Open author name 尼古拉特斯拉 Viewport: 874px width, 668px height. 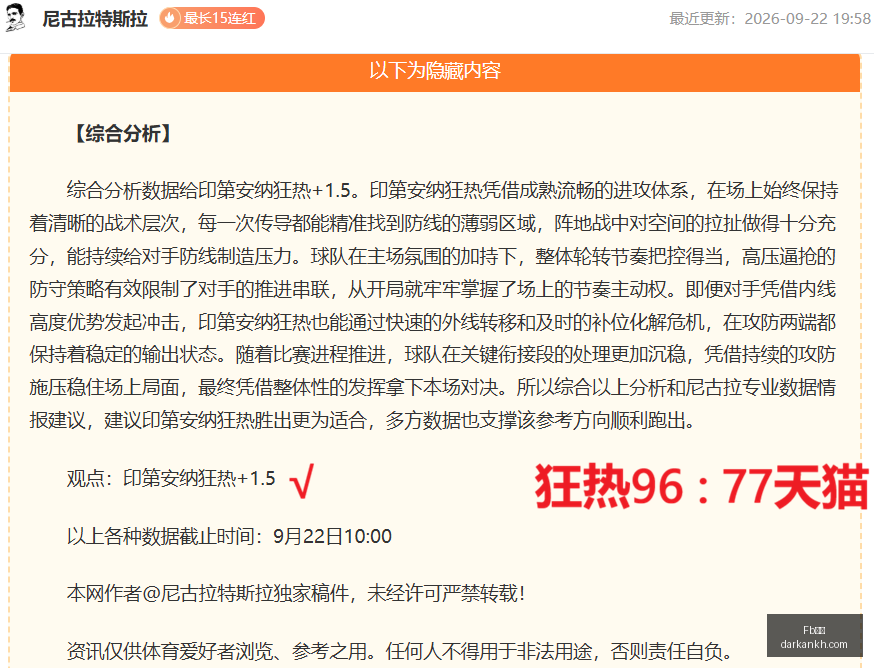tap(95, 18)
